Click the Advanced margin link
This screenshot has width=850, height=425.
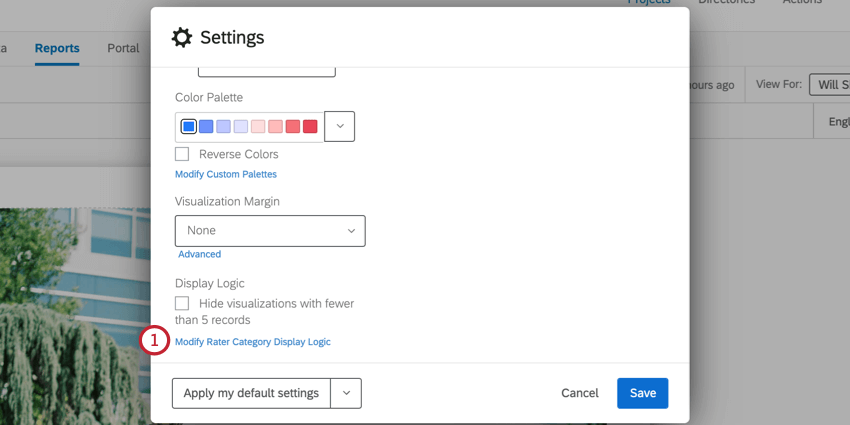199,254
